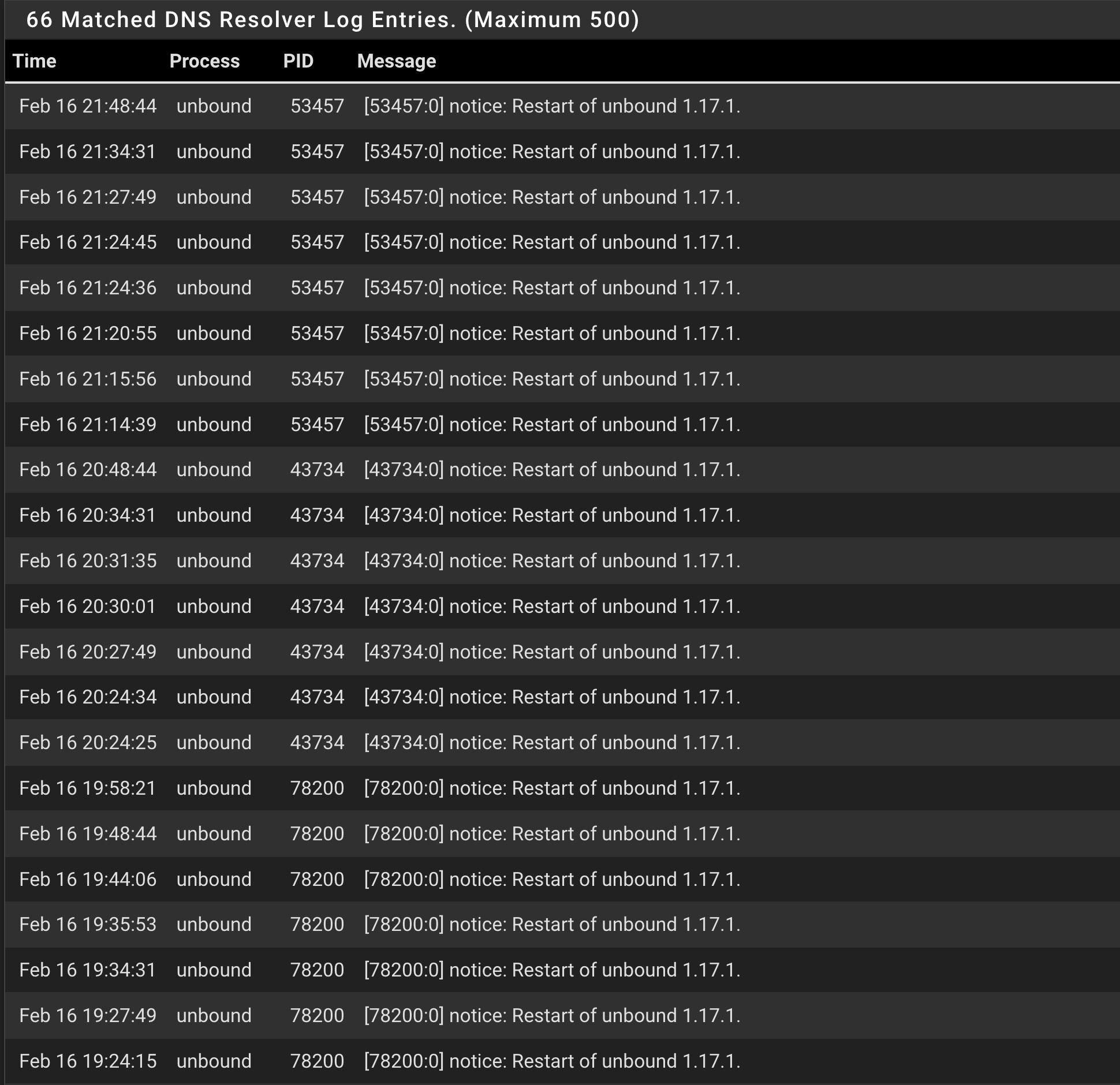Click PID 43734 in the 20:24:25 row
Image resolution: width=1120 pixels, height=1085 pixels.
(x=317, y=743)
